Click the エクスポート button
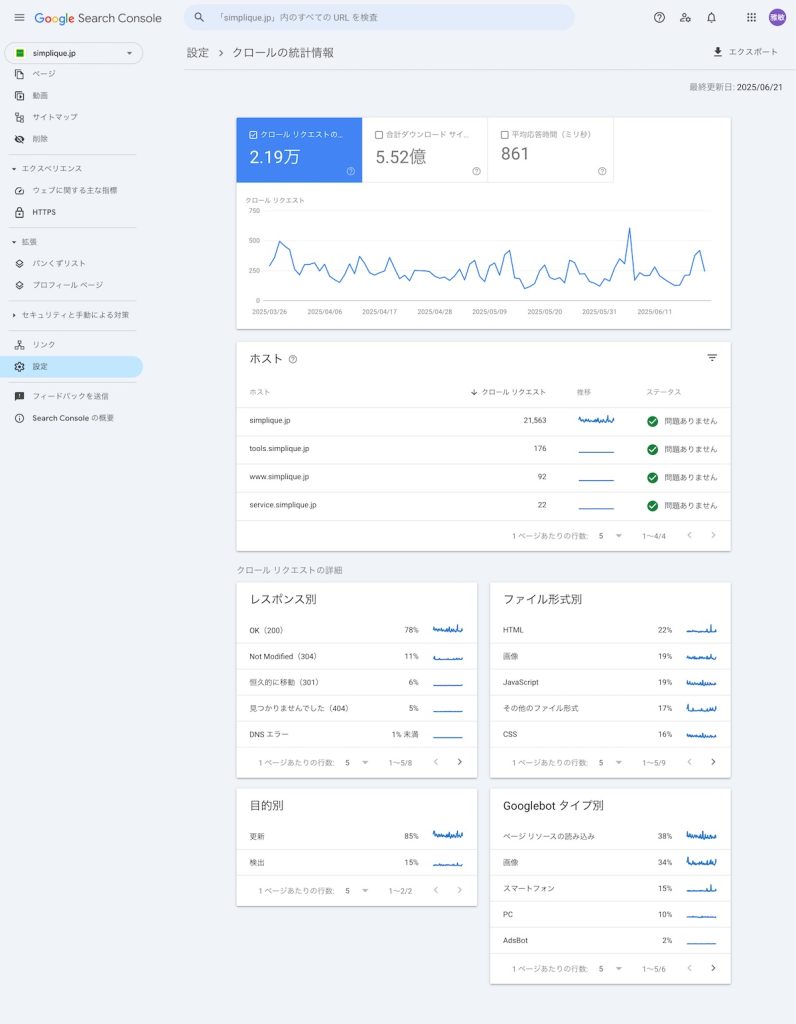Viewport: 796px width, 1024px height. (x=746, y=52)
